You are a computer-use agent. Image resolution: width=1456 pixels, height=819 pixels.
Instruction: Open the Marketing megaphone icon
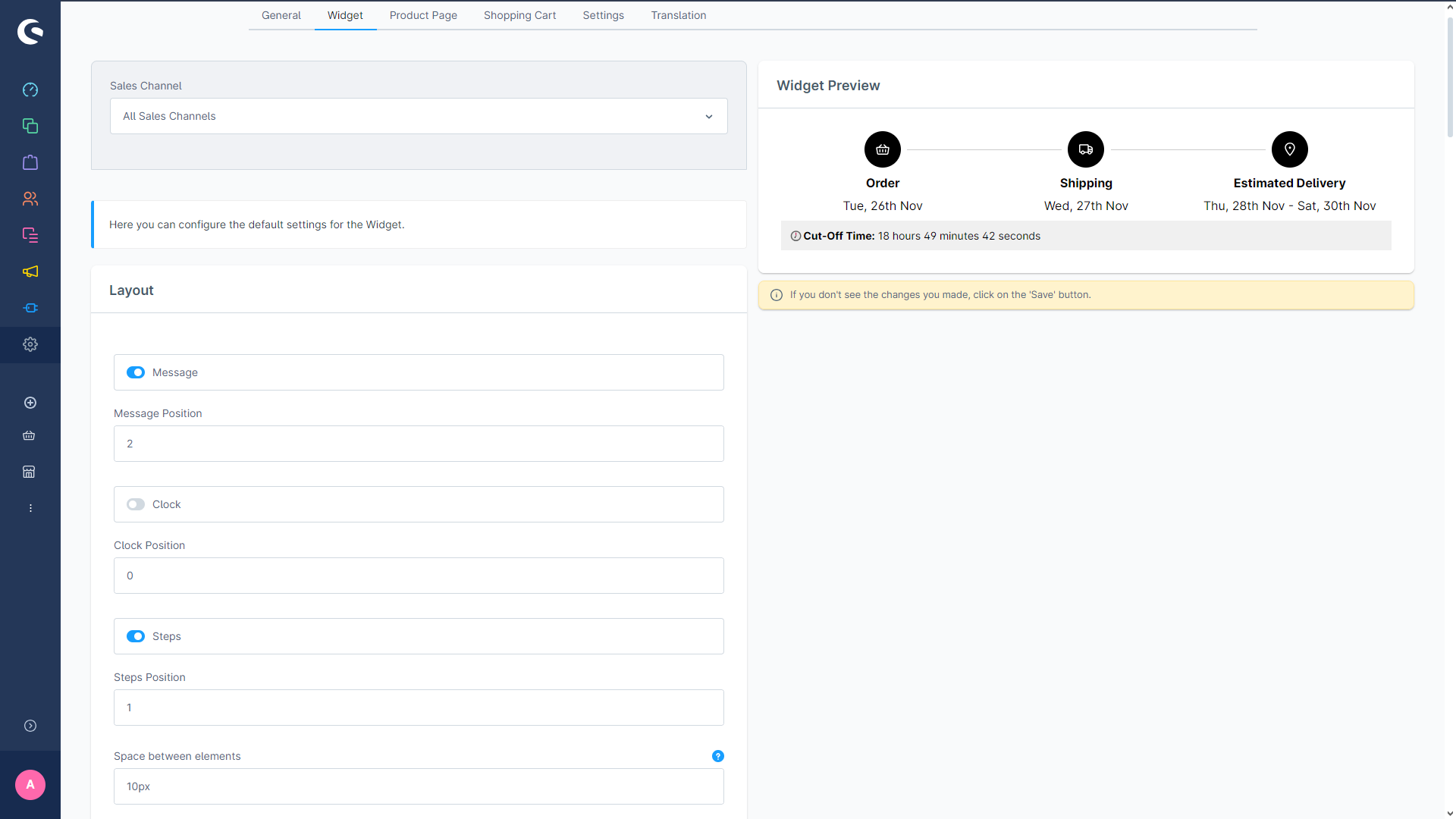(x=30, y=271)
